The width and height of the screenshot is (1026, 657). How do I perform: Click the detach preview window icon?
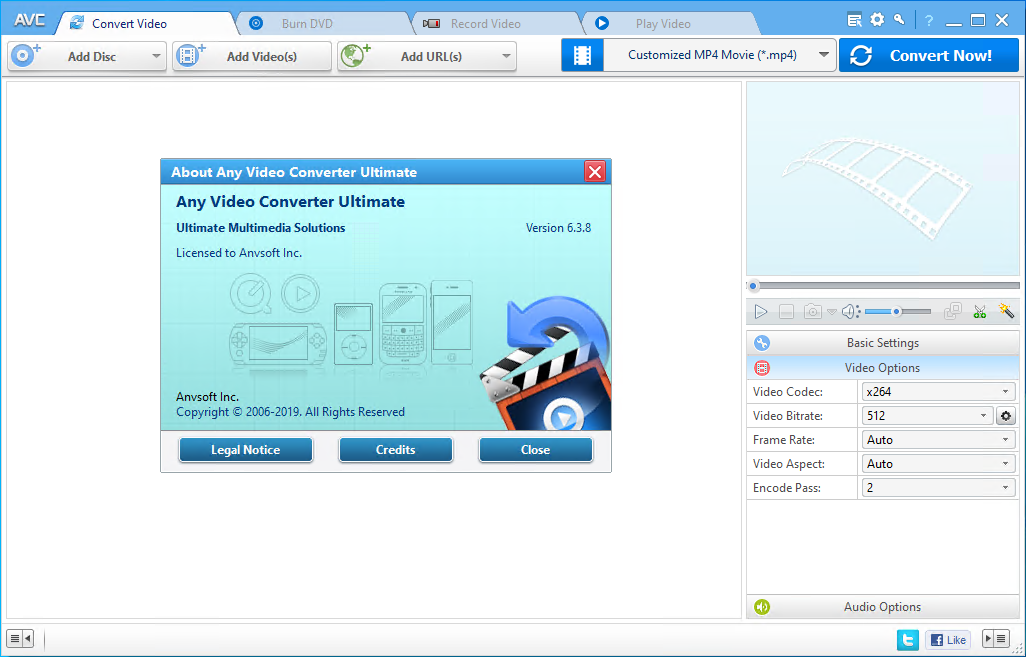[x=953, y=311]
